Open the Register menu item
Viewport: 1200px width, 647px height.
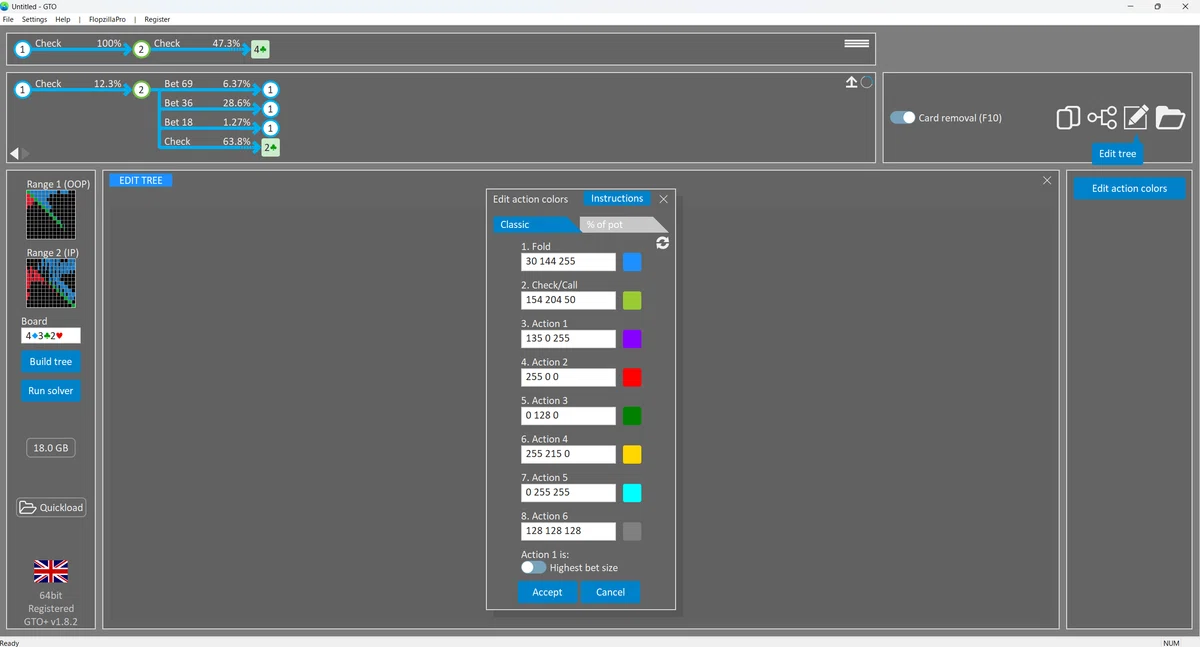[157, 19]
